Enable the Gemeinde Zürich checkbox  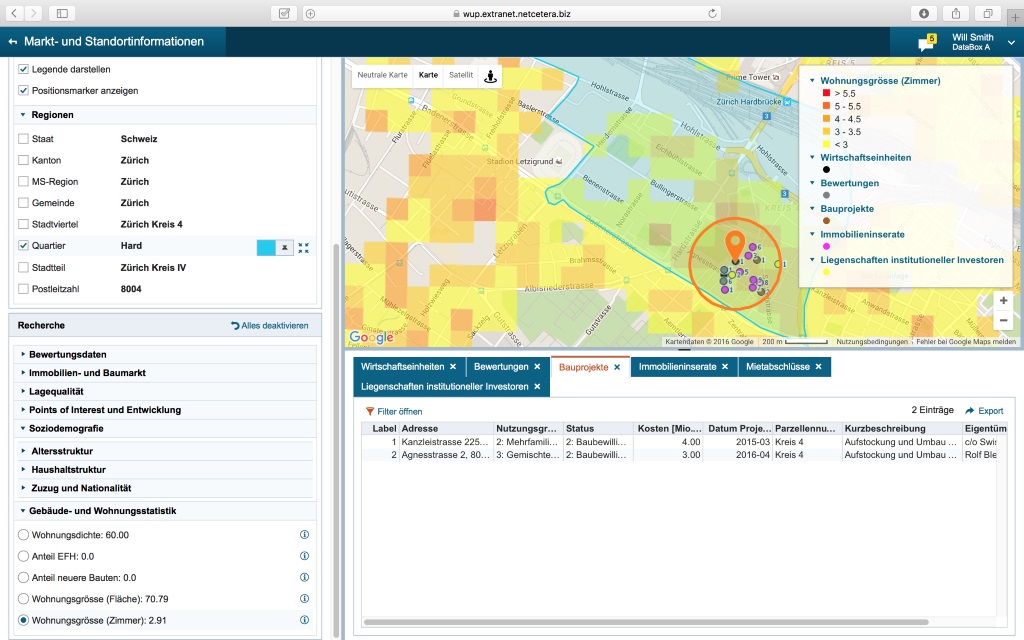tap(24, 203)
